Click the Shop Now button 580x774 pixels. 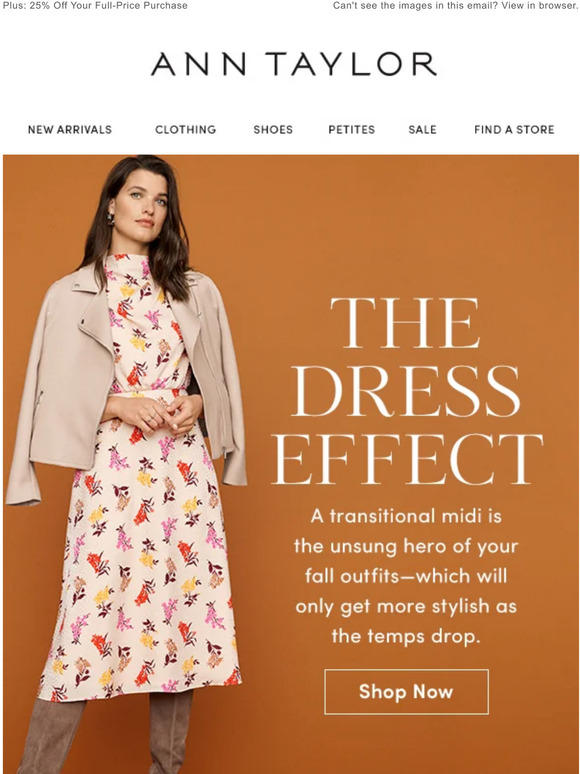click(x=406, y=692)
